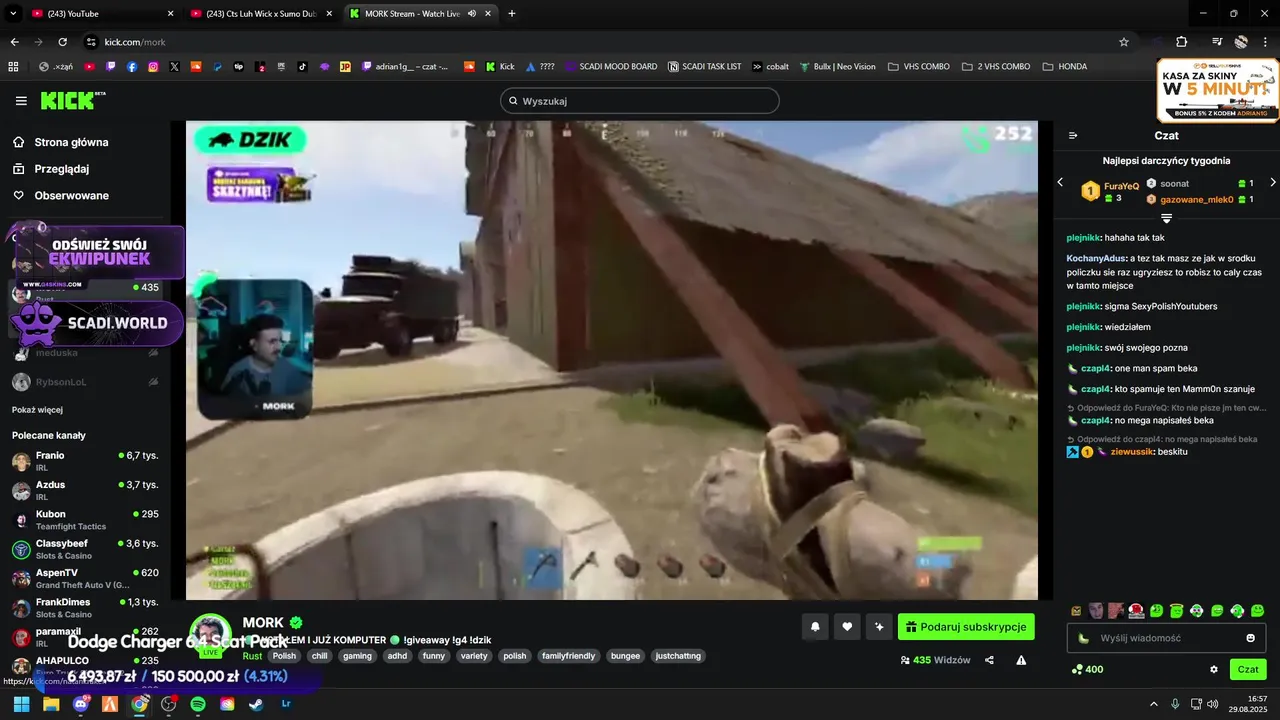Click the Rust category link
The height and width of the screenshot is (720, 1280).
tap(252, 656)
